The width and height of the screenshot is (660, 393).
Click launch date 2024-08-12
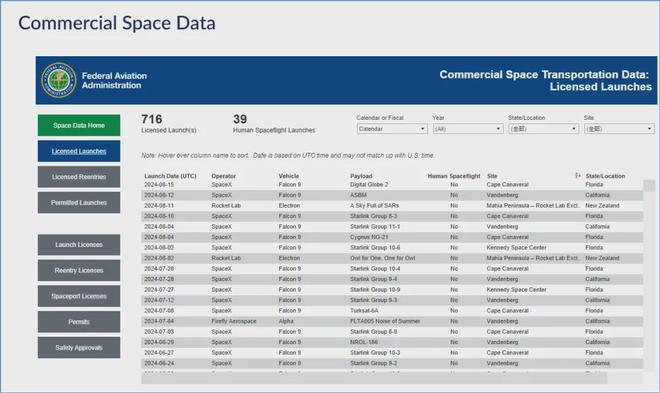[x=159, y=195]
